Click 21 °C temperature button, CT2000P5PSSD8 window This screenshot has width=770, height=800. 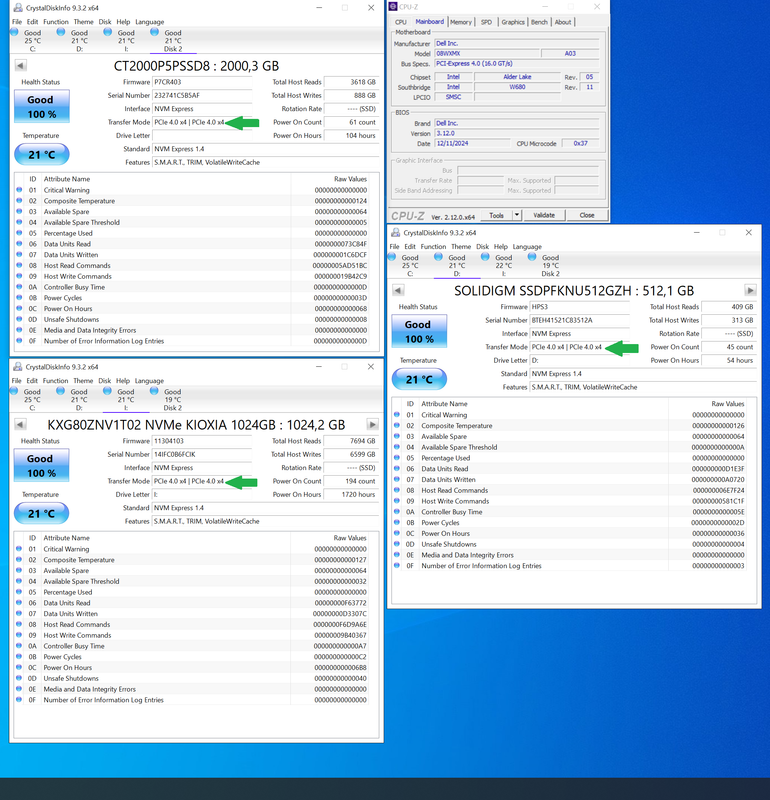[x=41, y=154]
